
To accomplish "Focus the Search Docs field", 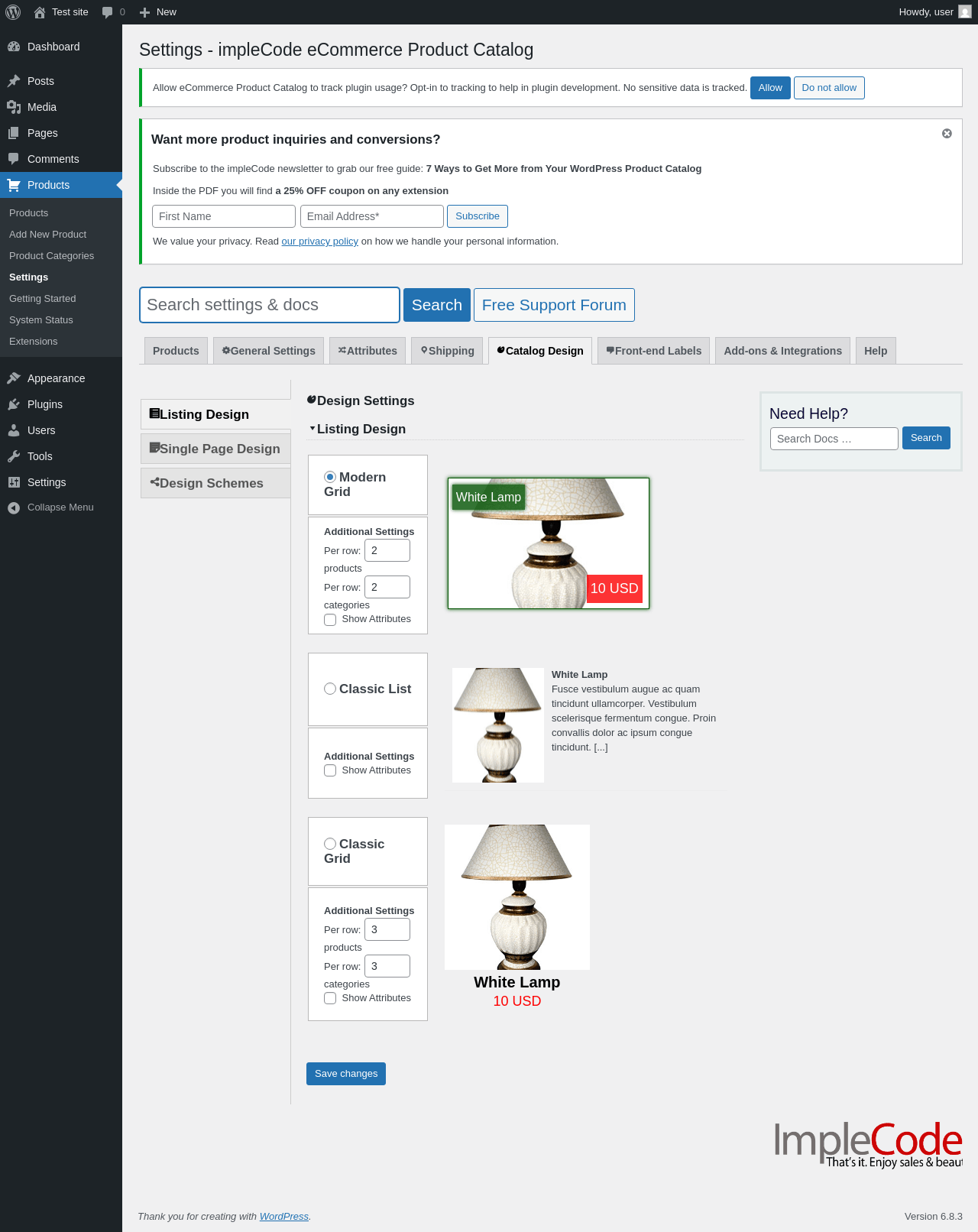I will click(x=834, y=439).
